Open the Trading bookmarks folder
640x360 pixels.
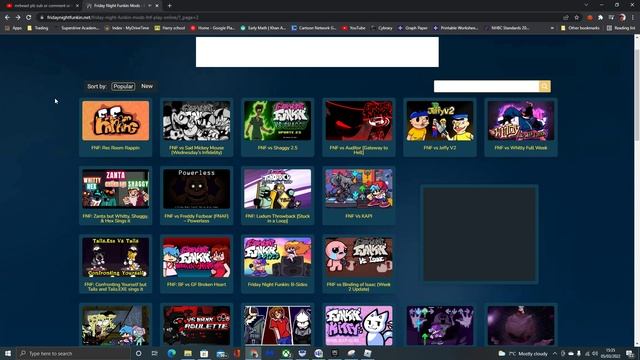(x=38, y=28)
